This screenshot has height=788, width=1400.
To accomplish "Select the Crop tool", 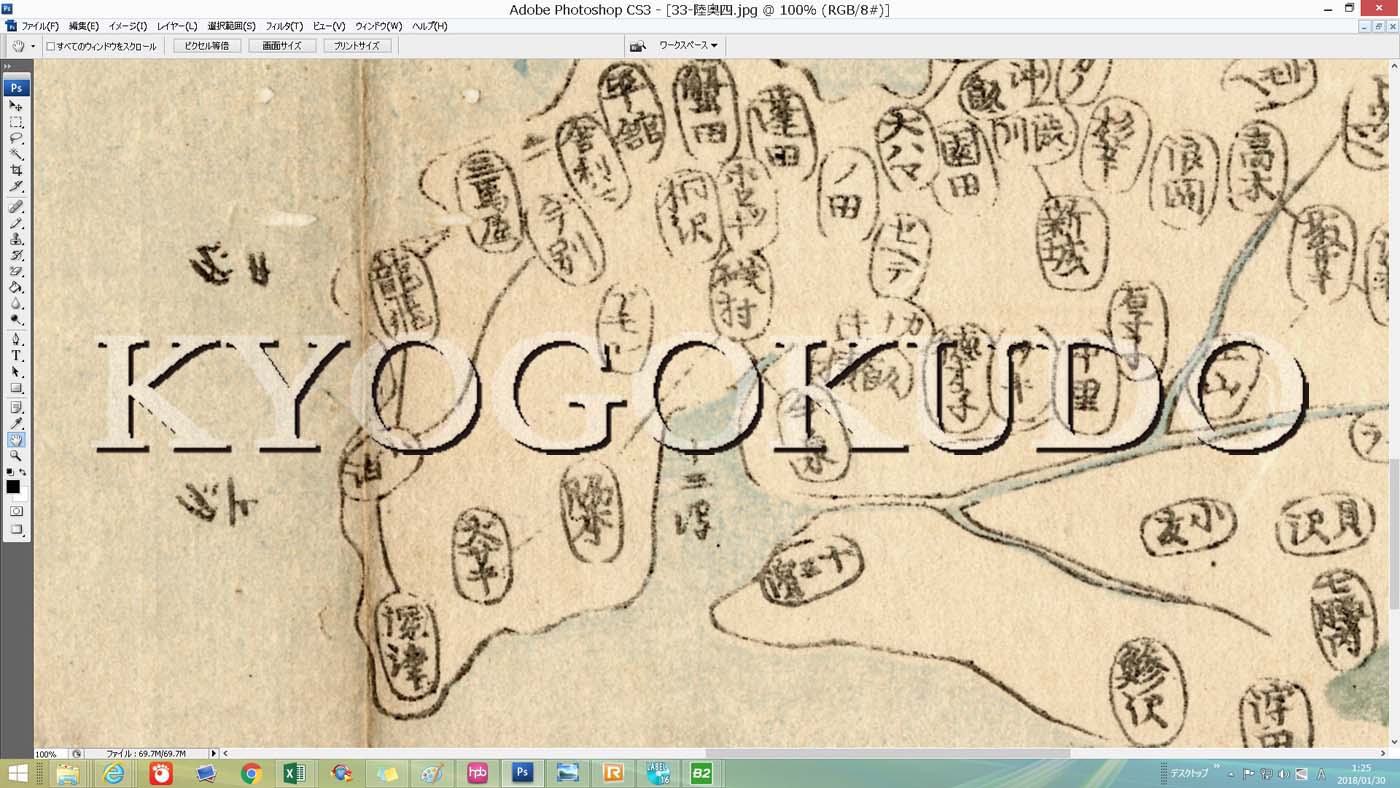I will [16, 171].
